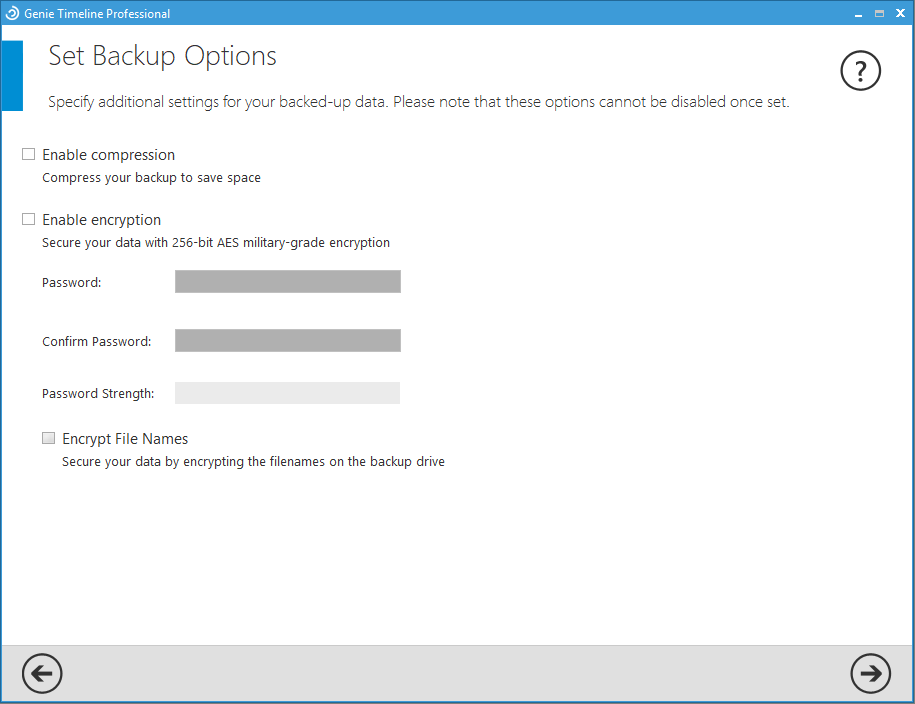Minimize the Genie Timeline window
Image resolution: width=915 pixels, height=704 pixels.
click(858, 13)
